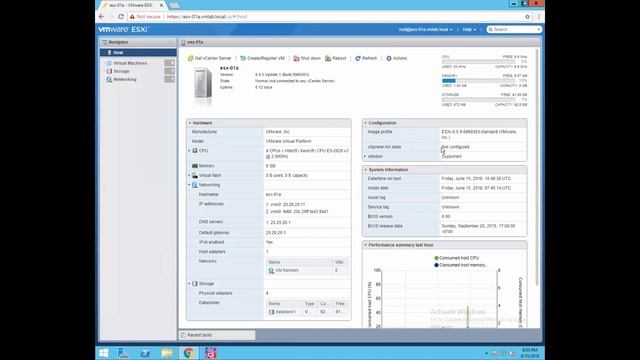This screenshot has height=360, width=640.
Task: Collapse the Performance summary panel
Action: click(366, 245)
